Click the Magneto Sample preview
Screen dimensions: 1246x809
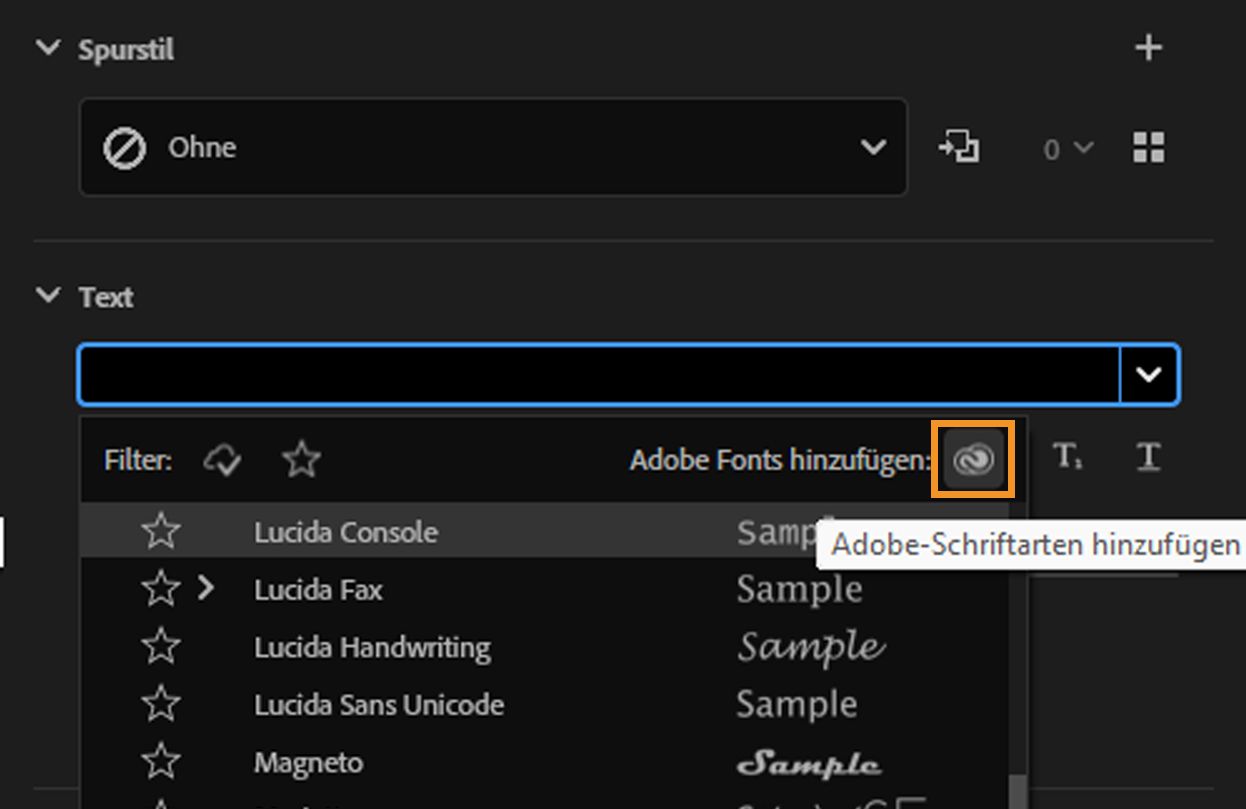pyautogui.click(x=809, y=764)
